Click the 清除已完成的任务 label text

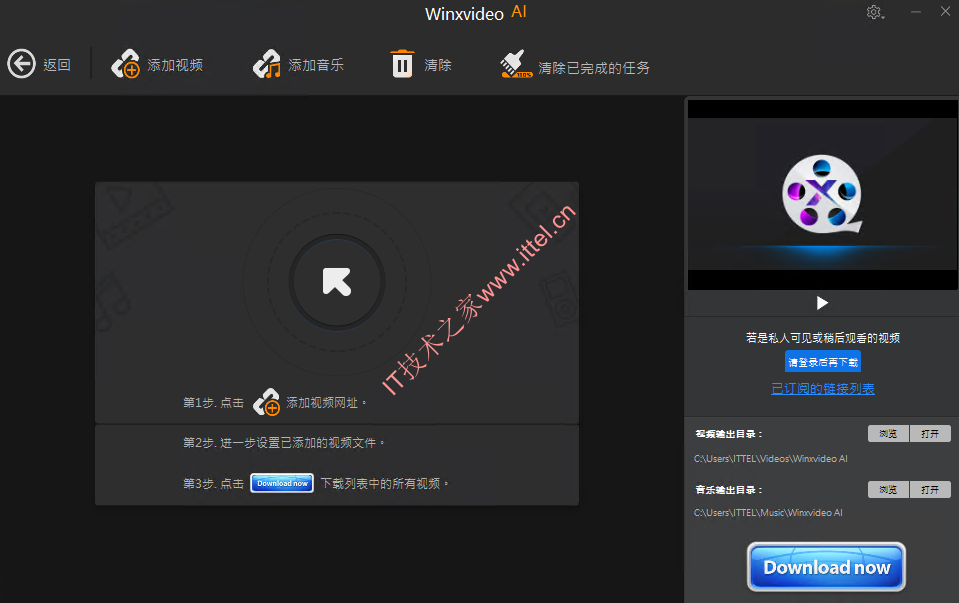594,68
